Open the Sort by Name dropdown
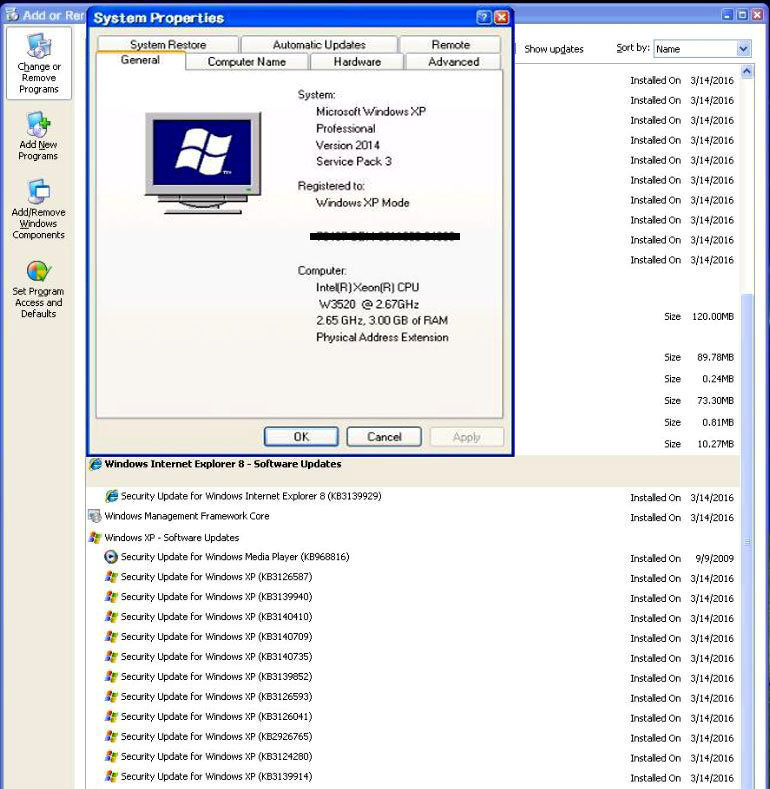770x789 pixels. tap(743, 49)
